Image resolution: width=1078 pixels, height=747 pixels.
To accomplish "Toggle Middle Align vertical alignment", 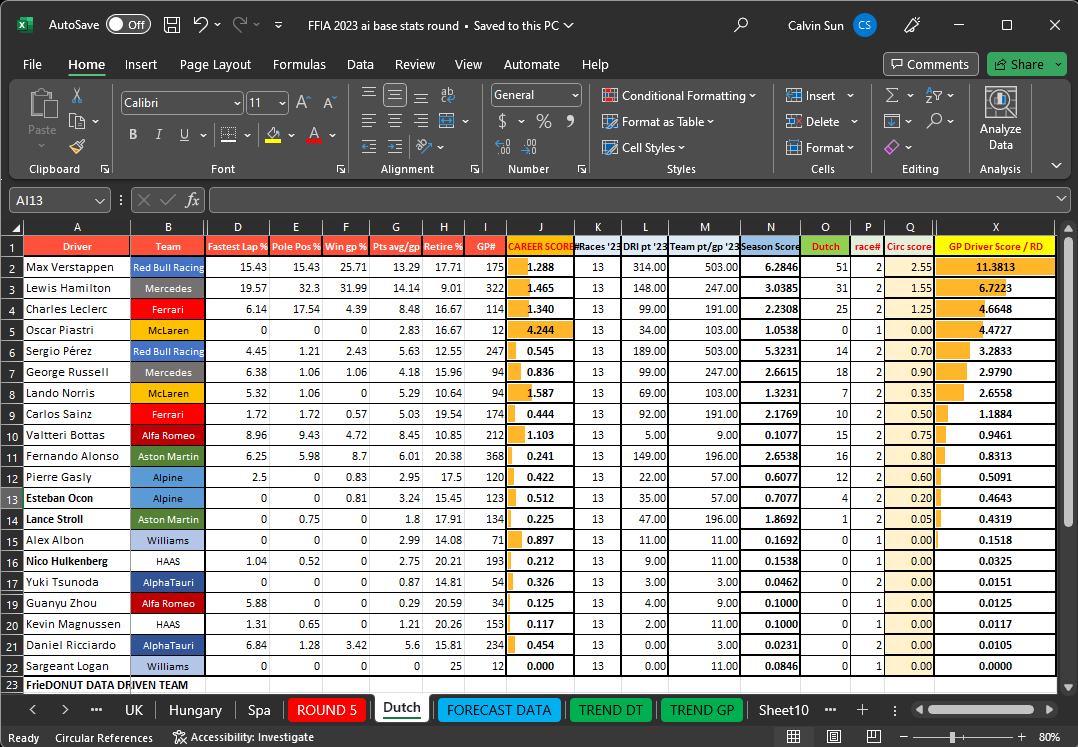I will (395, 95).
